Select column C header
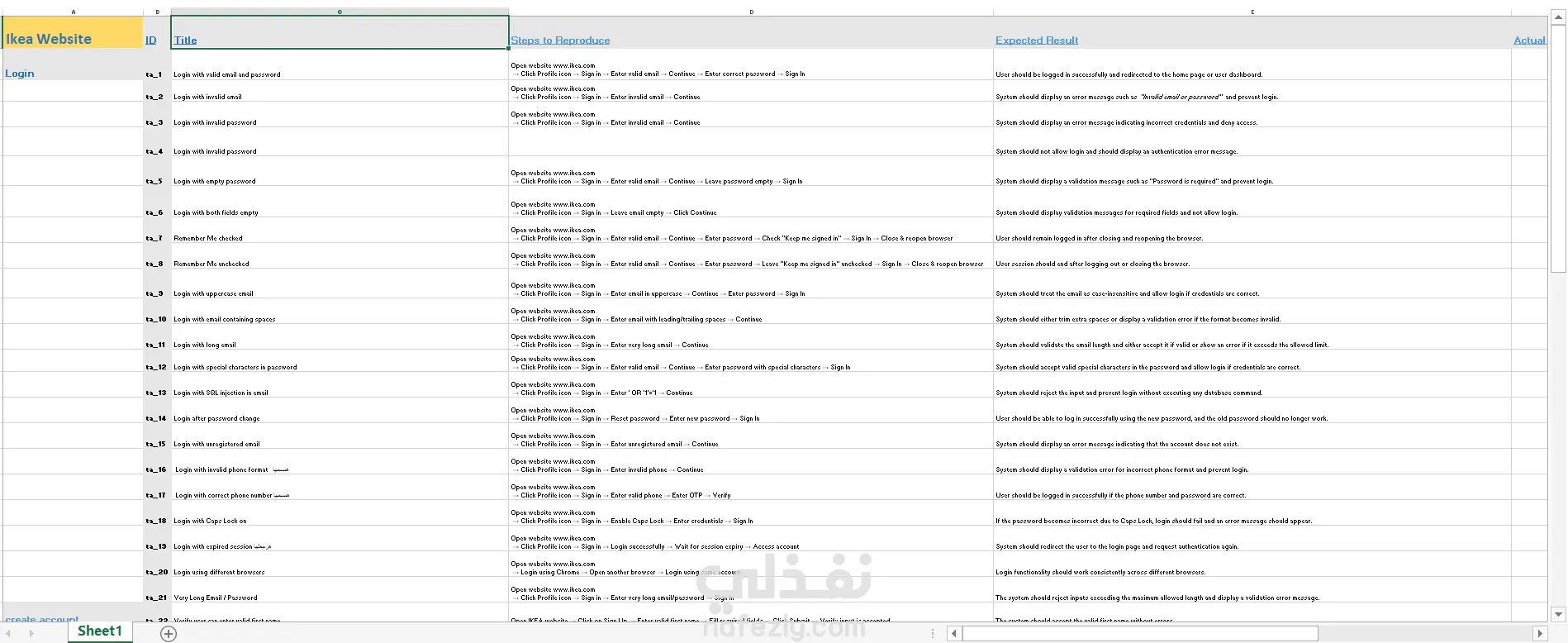The image size is (1568, 643). coord(340,12)
